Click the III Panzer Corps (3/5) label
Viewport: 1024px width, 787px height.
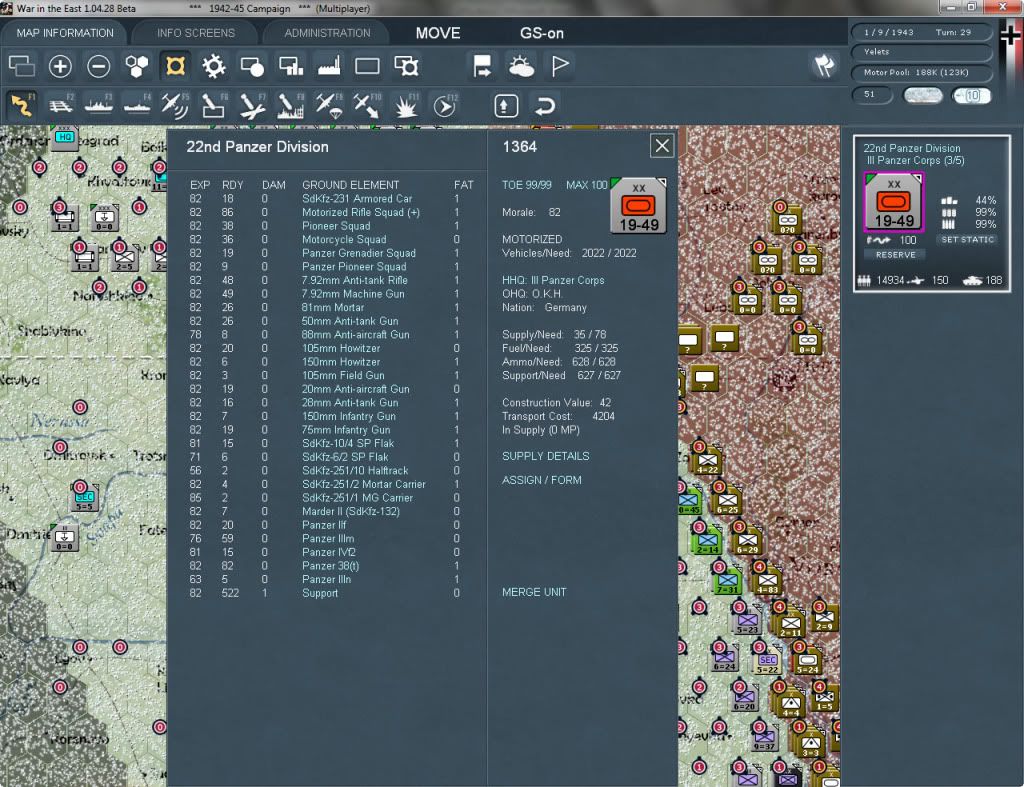pyautogui.click(x=915, y=161)
